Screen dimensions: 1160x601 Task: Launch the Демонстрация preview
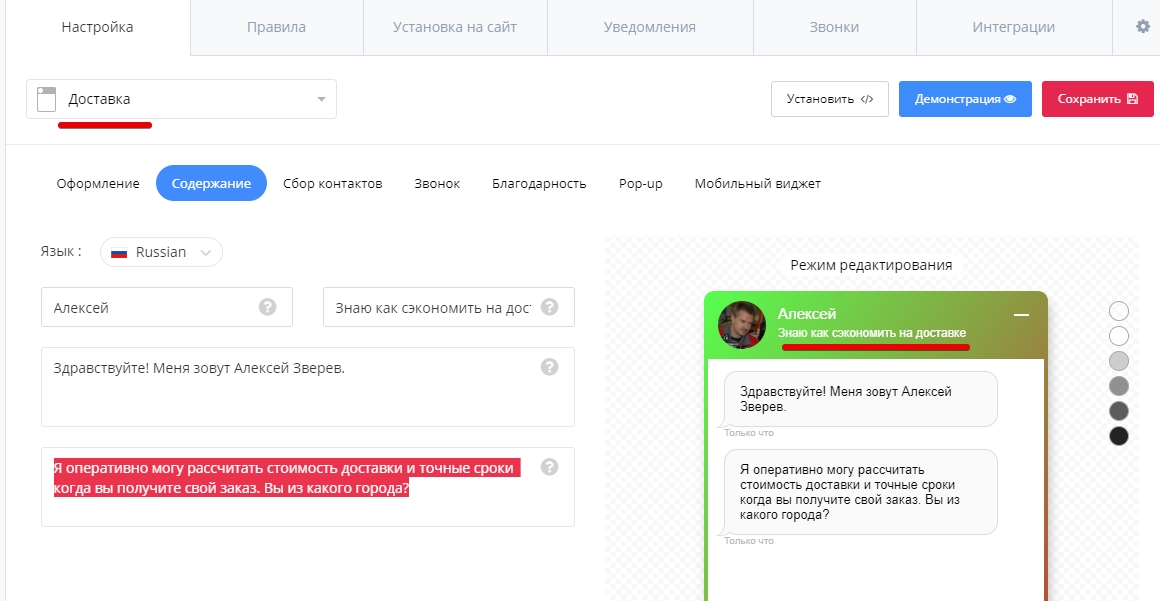point(965,99)
